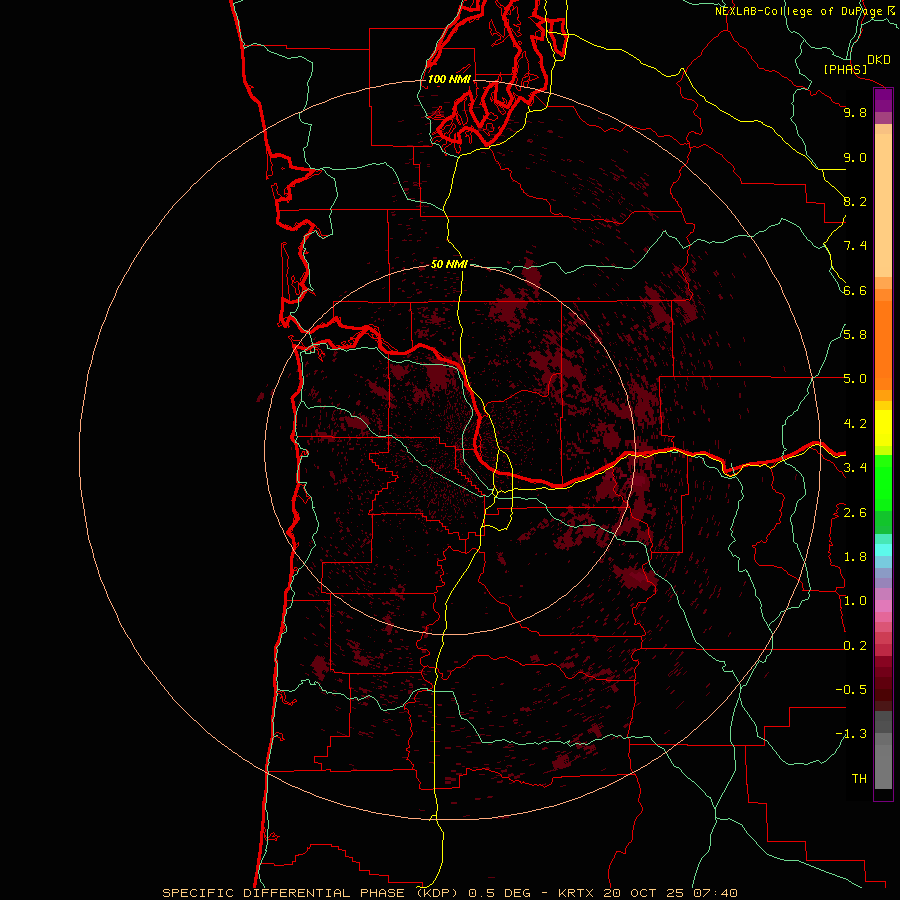This screenshot has height=900, width=900.
Task: Click the yellow segment of the color bar
Action: click(x=883, y=428)
